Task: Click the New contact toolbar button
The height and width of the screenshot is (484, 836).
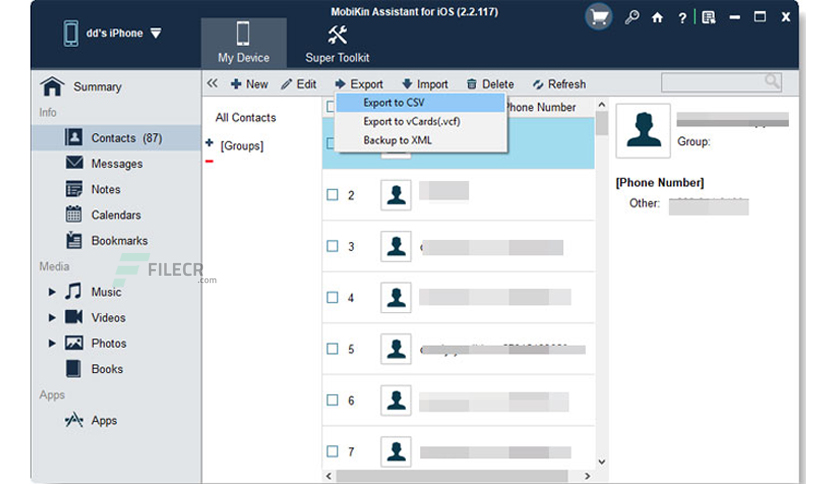Action: (x=250, y=84)
